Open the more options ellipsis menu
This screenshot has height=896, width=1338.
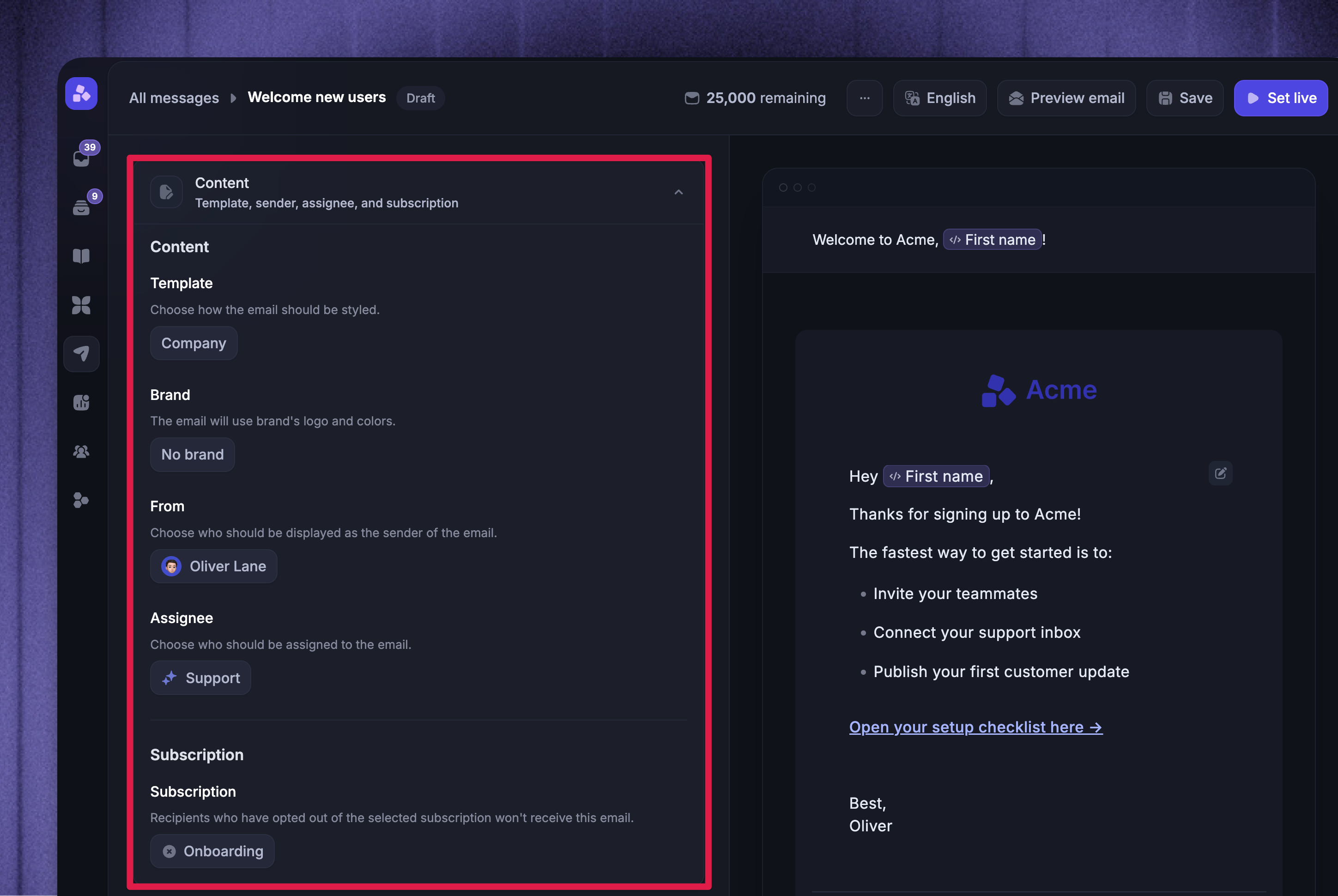coord(865,98)
